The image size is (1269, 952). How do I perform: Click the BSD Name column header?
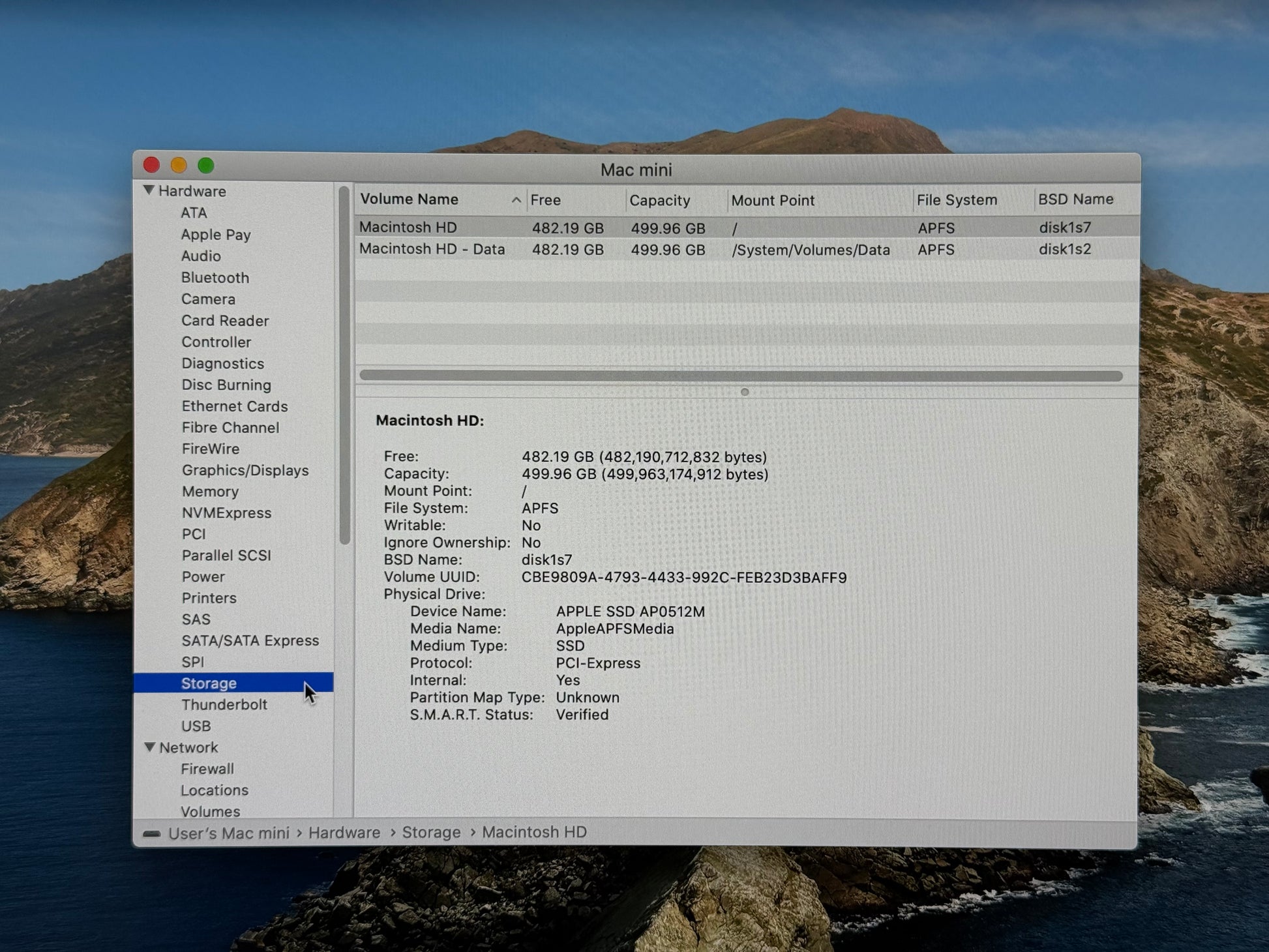point(1075,200)
